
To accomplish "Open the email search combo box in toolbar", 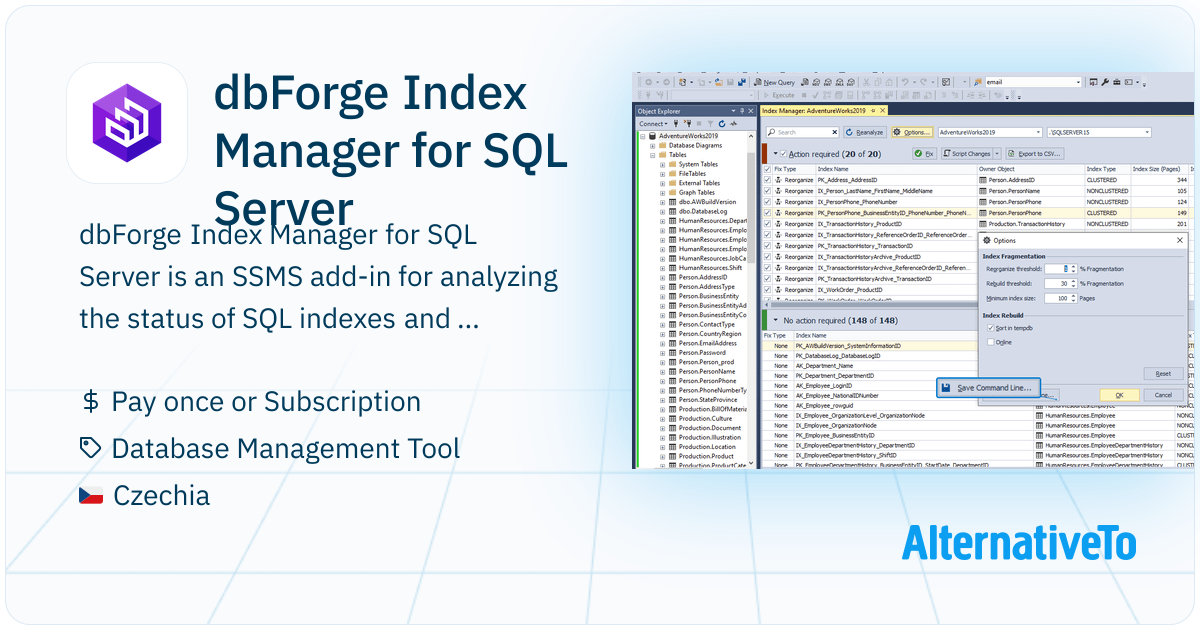I will 1078,82.
